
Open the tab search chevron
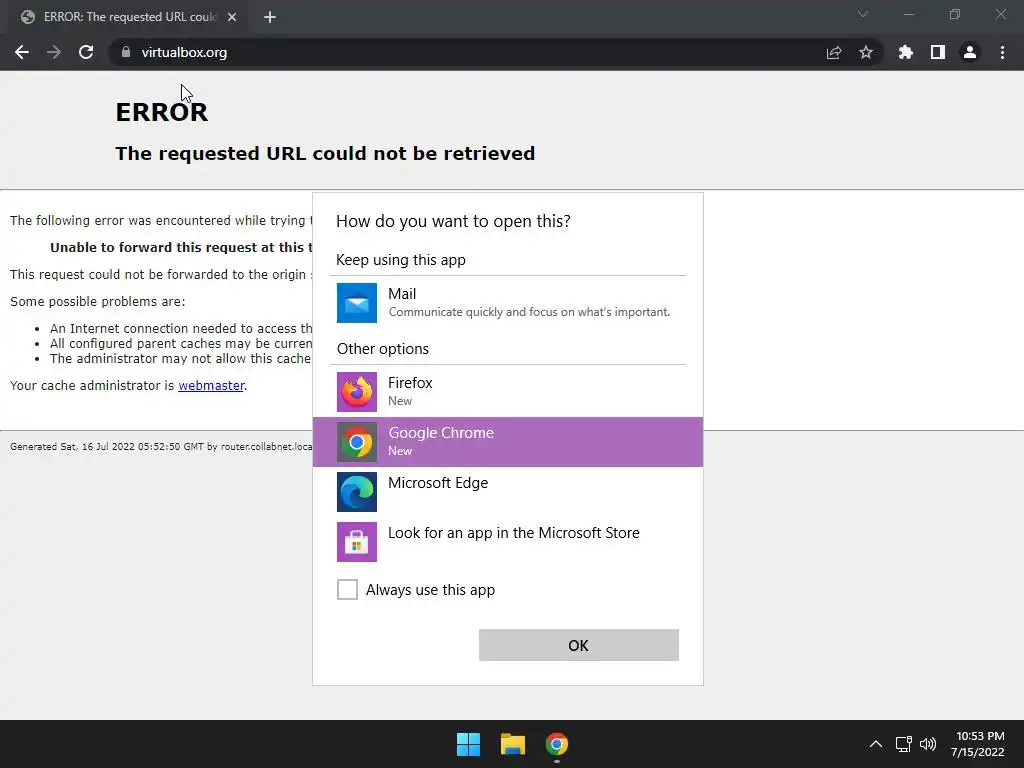coord(863,14)
